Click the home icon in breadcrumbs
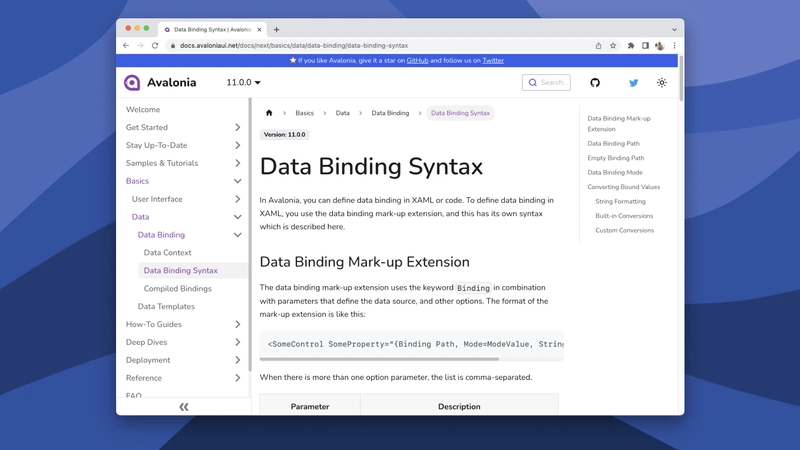This screenshot has width=800, height=450. pos(269,113)
